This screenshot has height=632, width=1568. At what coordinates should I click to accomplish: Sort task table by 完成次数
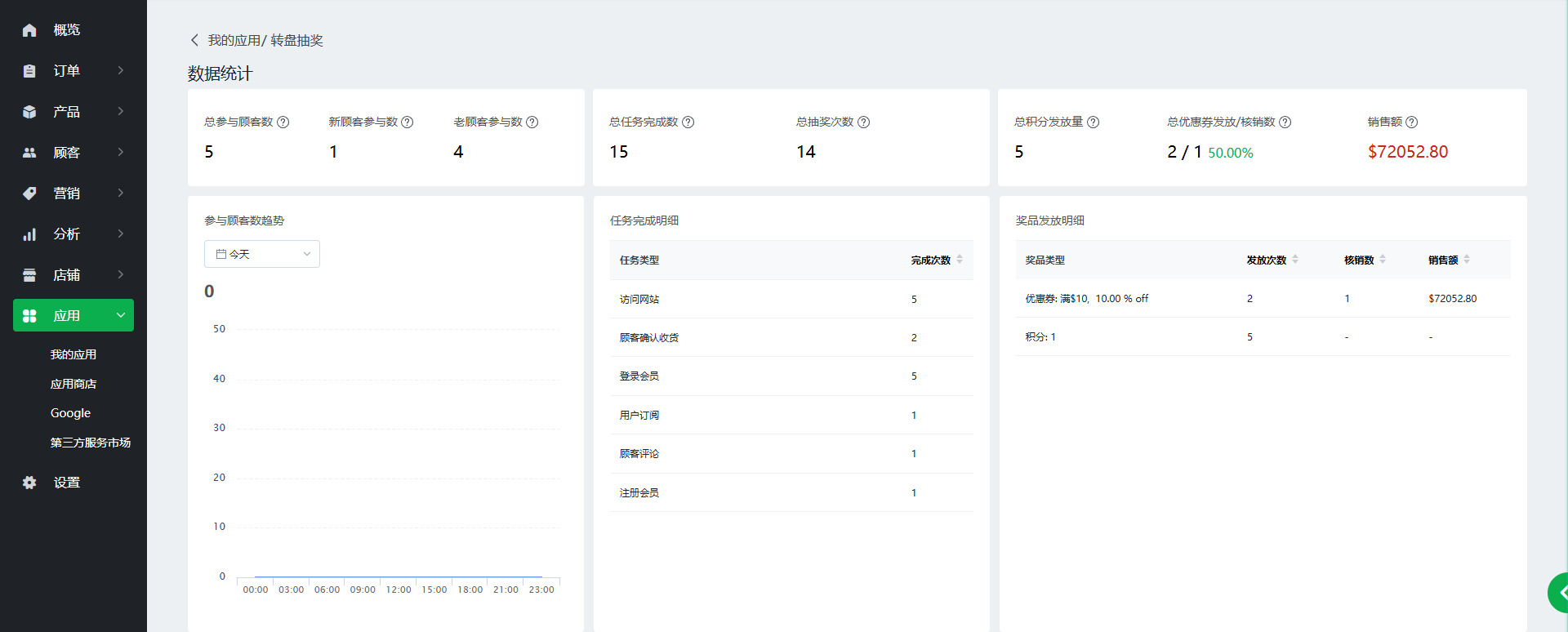click(960, 260)
